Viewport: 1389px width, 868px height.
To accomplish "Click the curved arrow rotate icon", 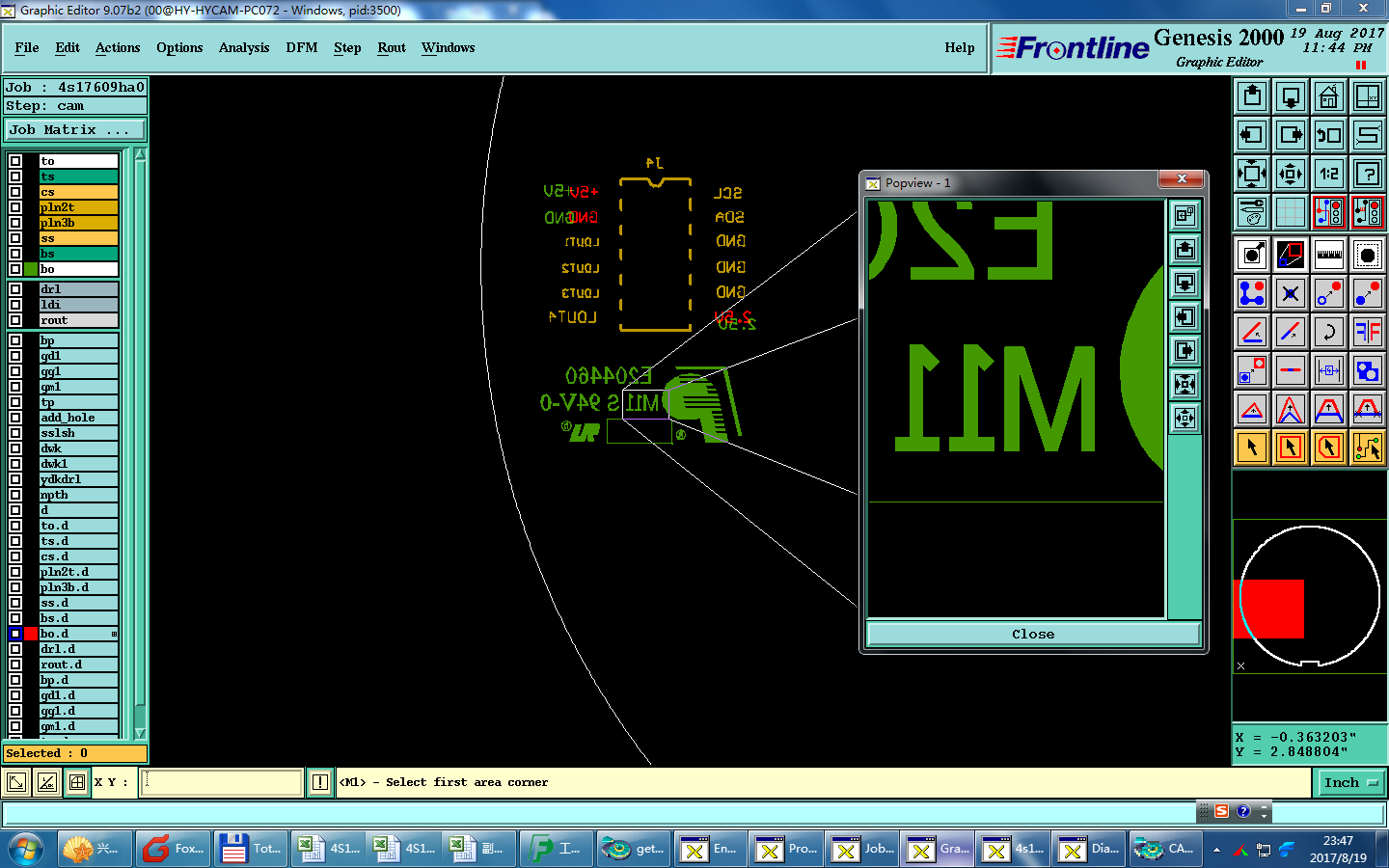I will pos(1329,332).
